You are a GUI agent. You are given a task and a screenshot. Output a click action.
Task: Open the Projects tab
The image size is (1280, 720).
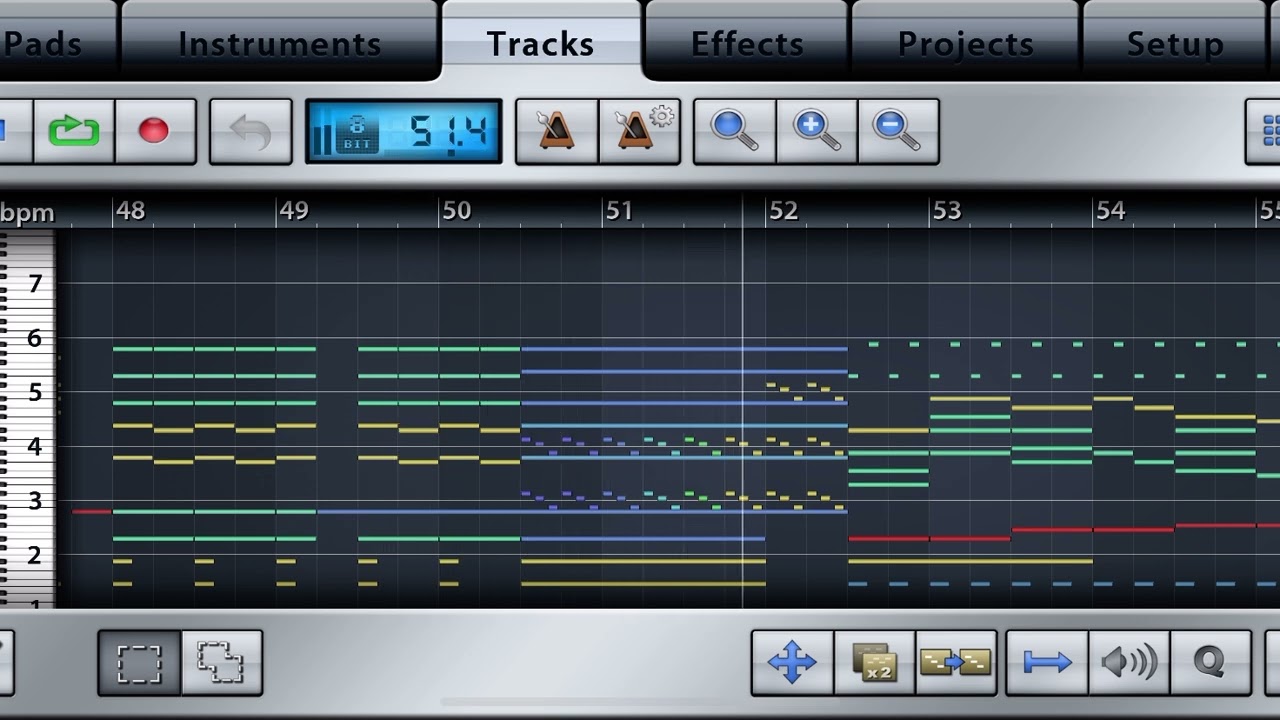(x=965, y=44)
